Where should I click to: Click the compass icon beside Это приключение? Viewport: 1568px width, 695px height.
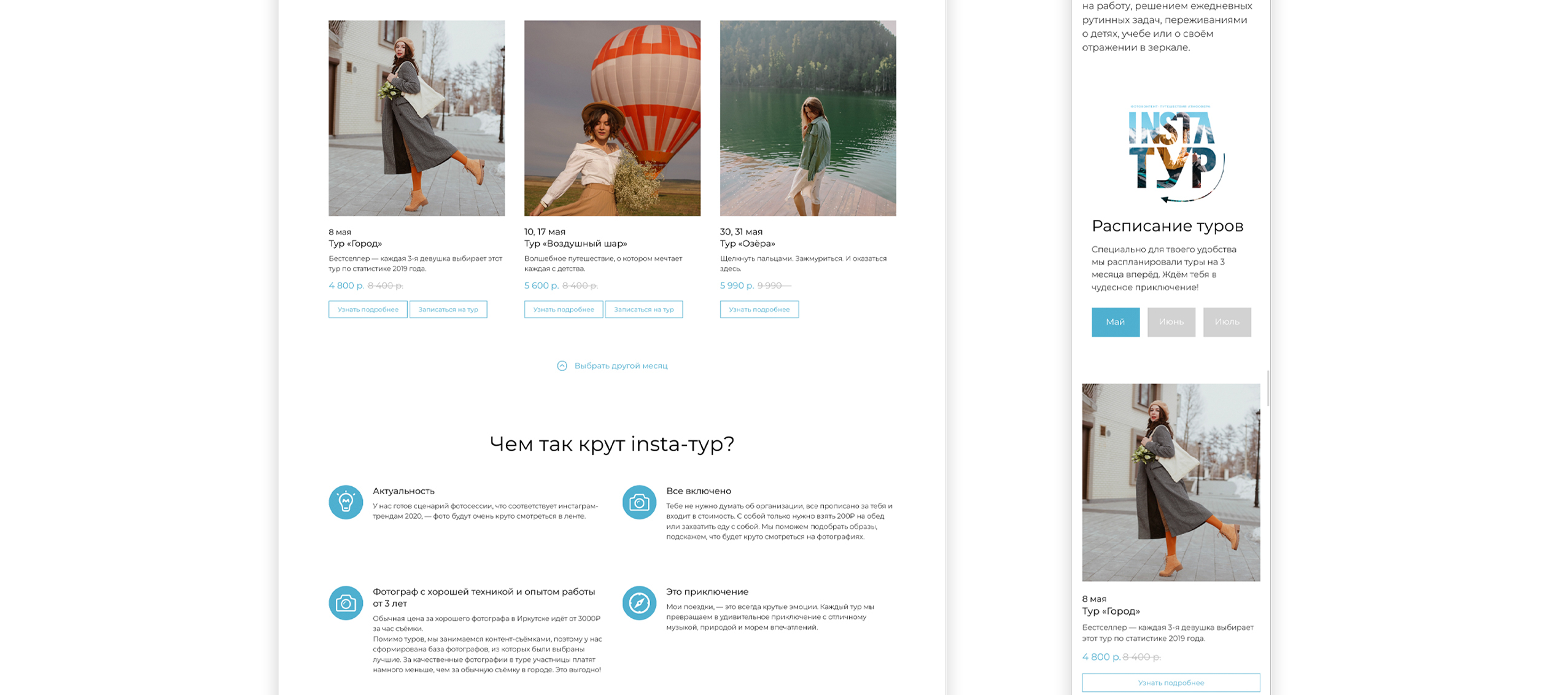pyautogui.click(x=639, y=603)
